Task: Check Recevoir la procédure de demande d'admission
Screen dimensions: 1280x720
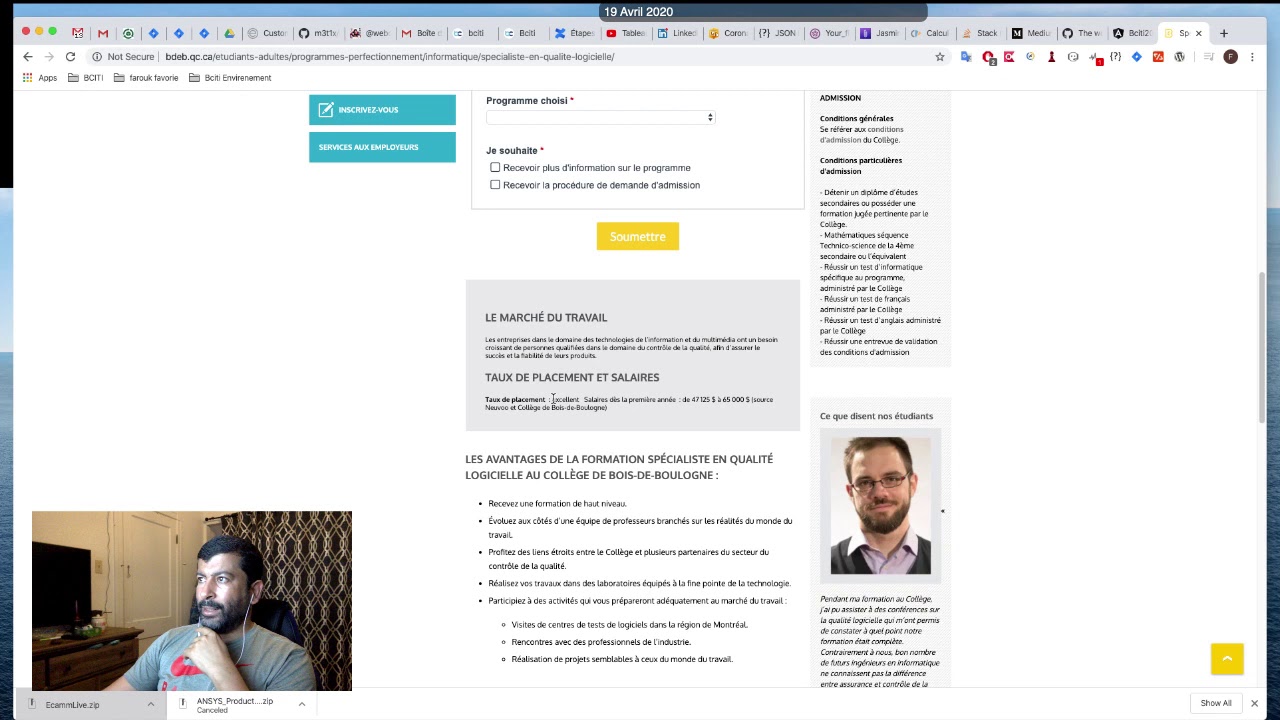Action: 495,185
